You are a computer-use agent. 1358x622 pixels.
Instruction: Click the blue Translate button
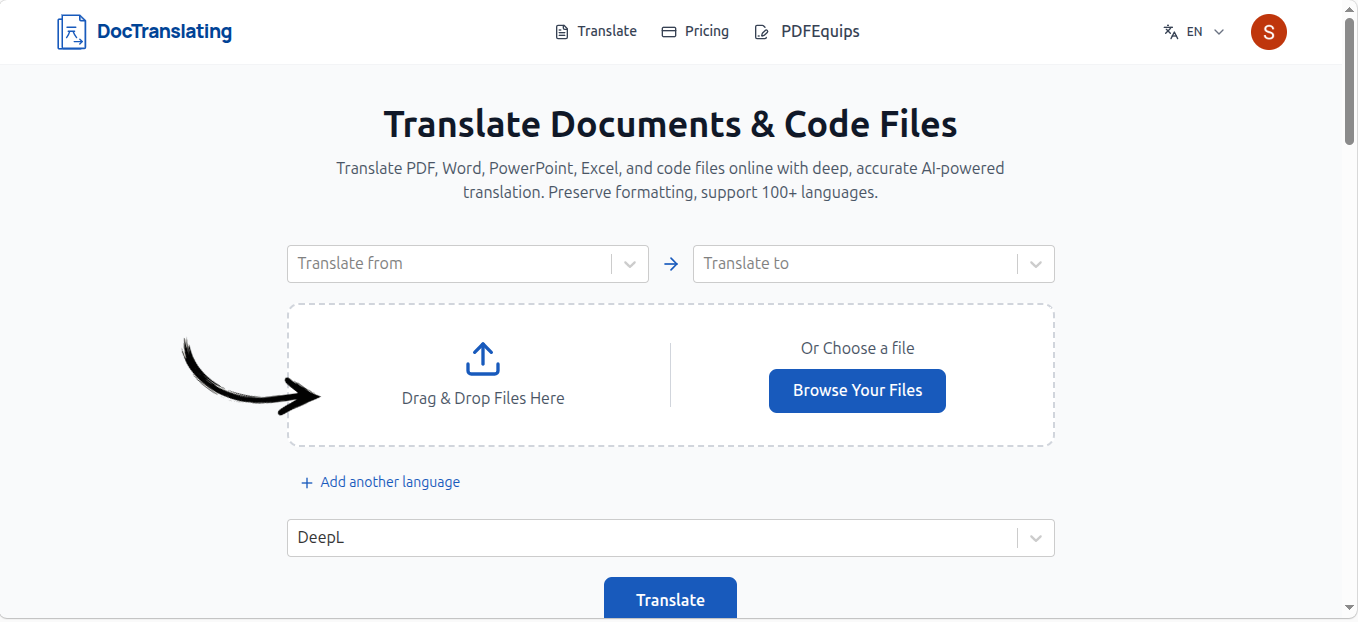tap(670, 599)
